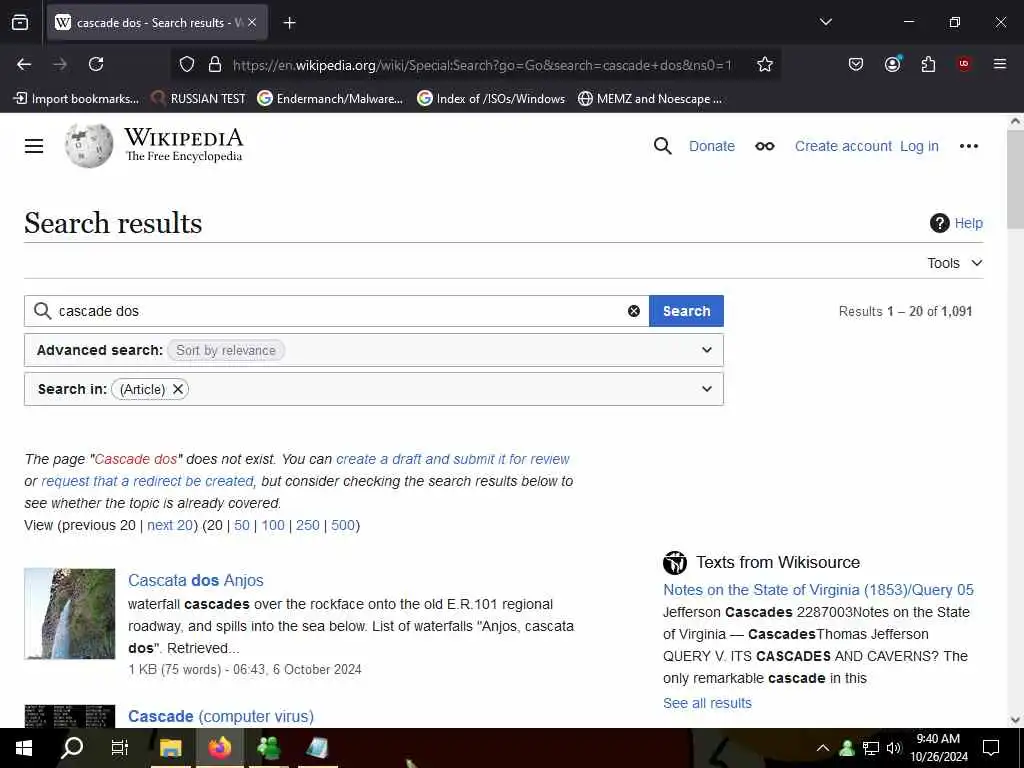Open Task View on the taskbar
This screenshot has height=768, width=1024.
click(120, 748)
